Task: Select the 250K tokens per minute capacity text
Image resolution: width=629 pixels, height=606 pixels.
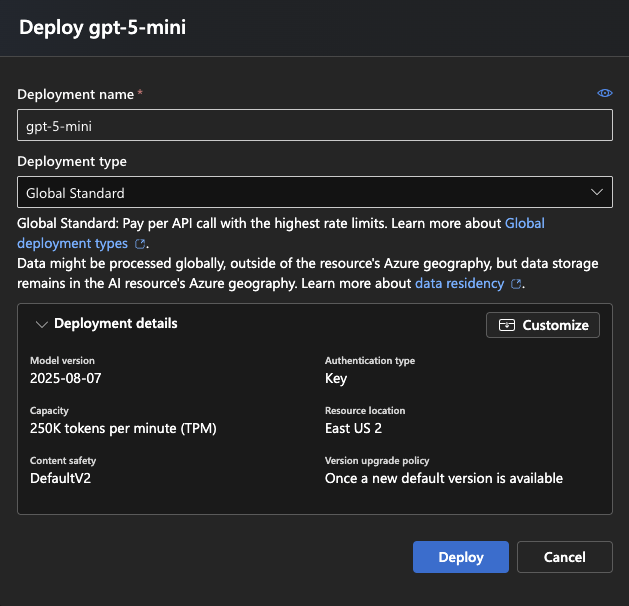Action: [123, 428]
